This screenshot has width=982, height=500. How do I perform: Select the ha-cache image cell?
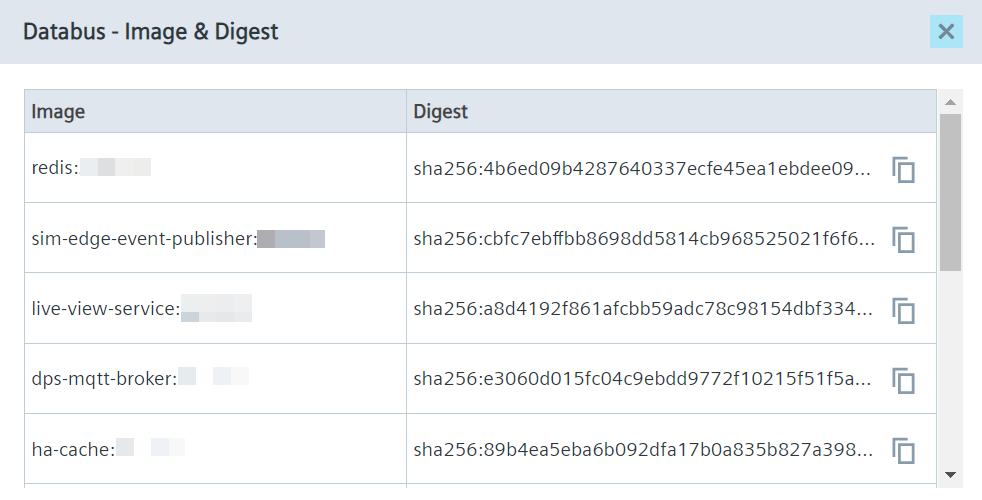point(215,449)
